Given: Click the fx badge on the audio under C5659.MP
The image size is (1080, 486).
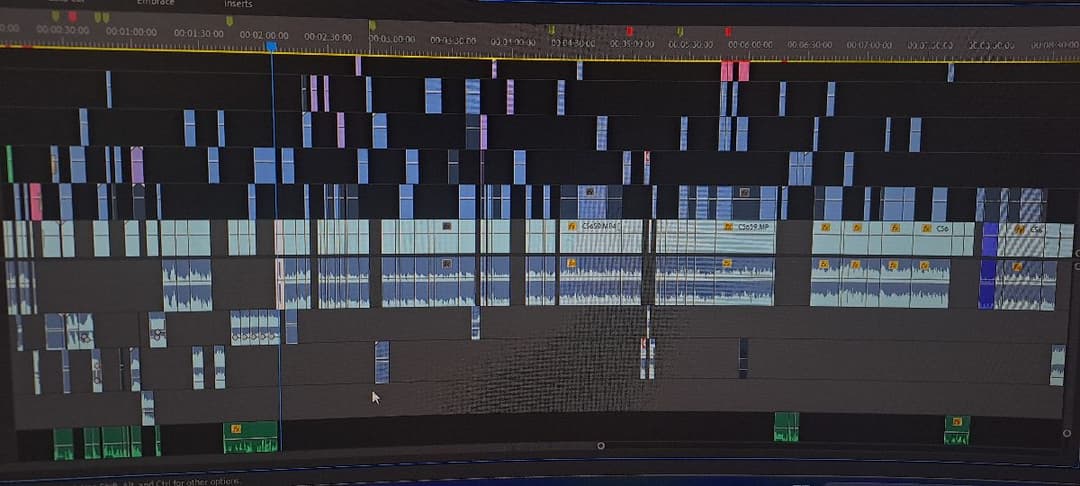Looking at the screenshot, I should tap(727, 263).
